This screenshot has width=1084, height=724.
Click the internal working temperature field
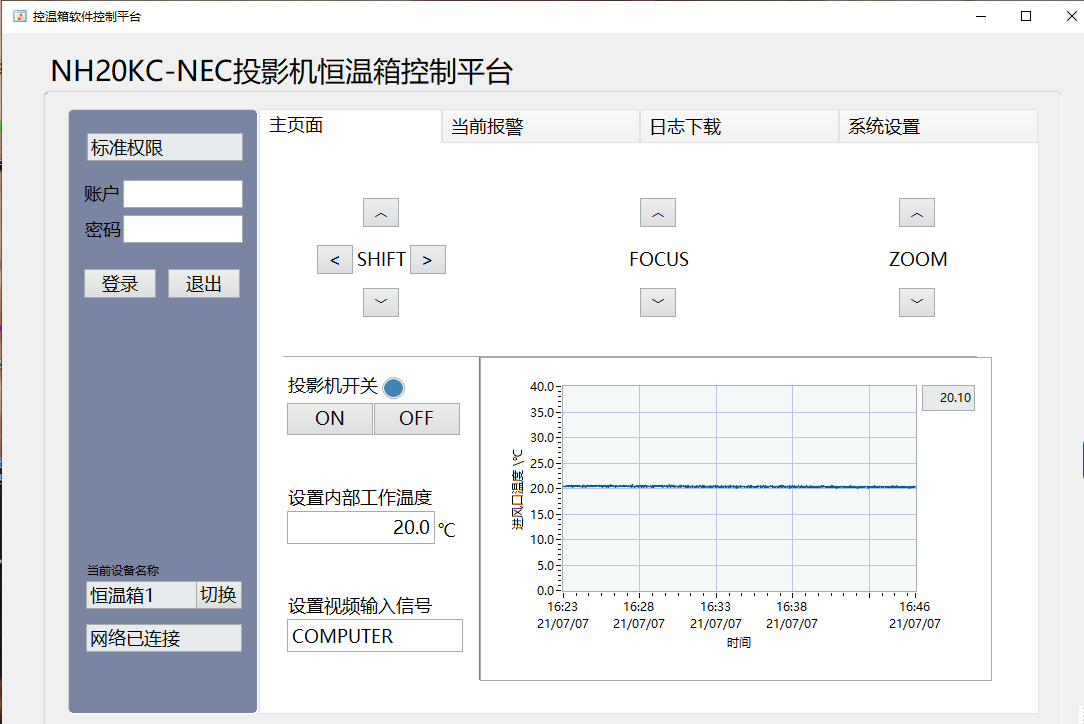point(361,528)
